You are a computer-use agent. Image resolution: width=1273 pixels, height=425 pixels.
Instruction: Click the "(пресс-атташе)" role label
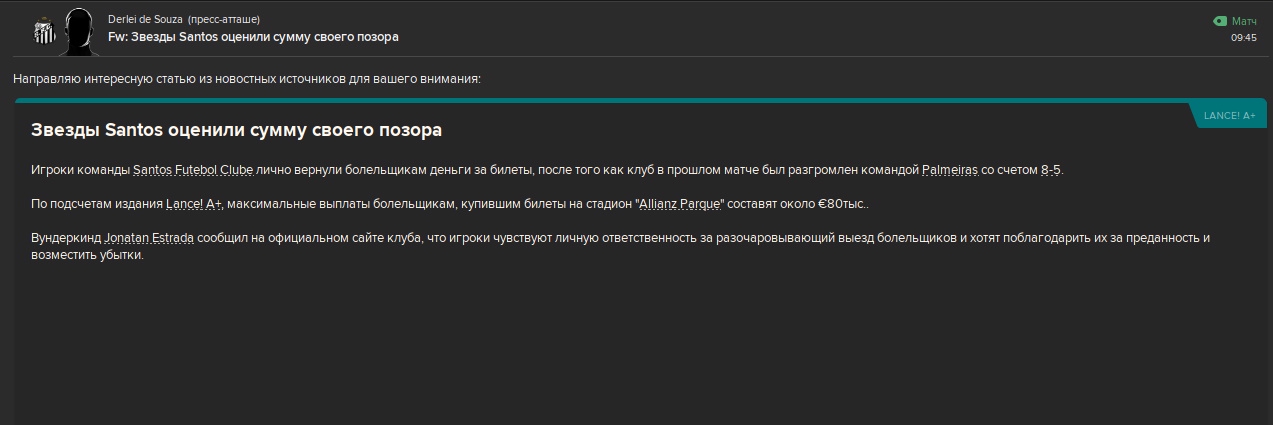coord(223,20)
